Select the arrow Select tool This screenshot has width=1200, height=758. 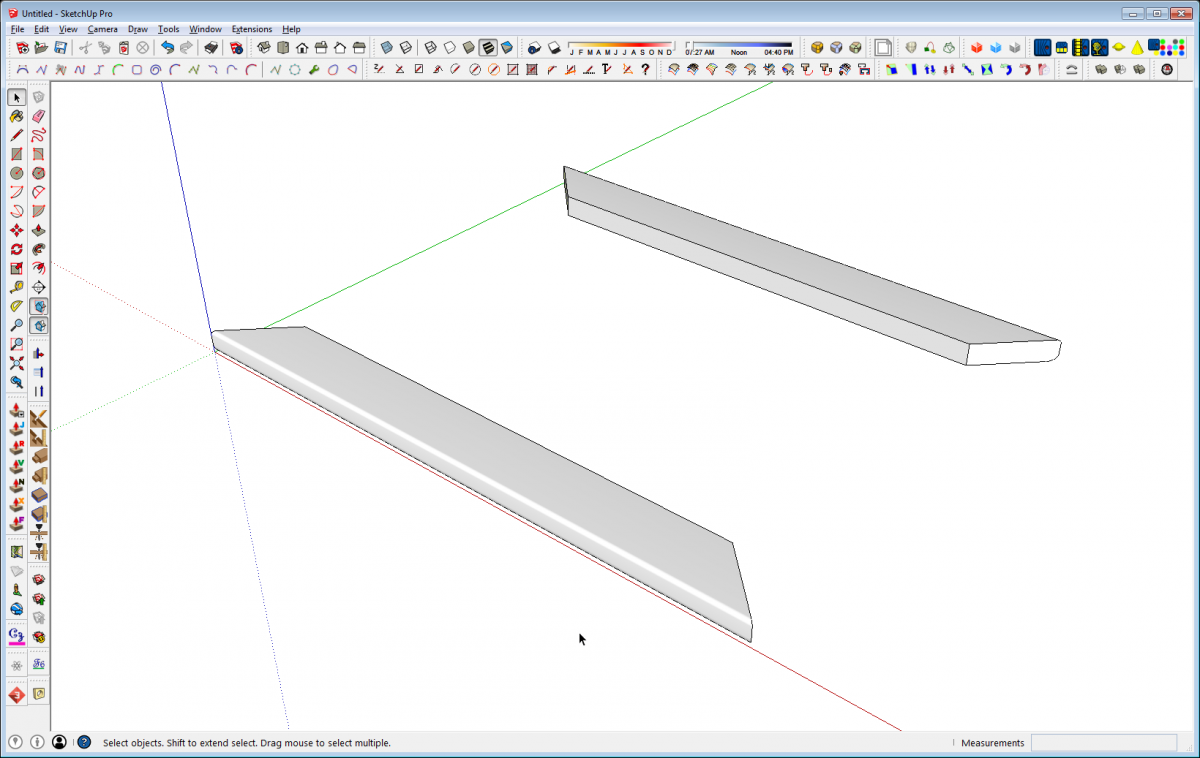click(17, 97)
